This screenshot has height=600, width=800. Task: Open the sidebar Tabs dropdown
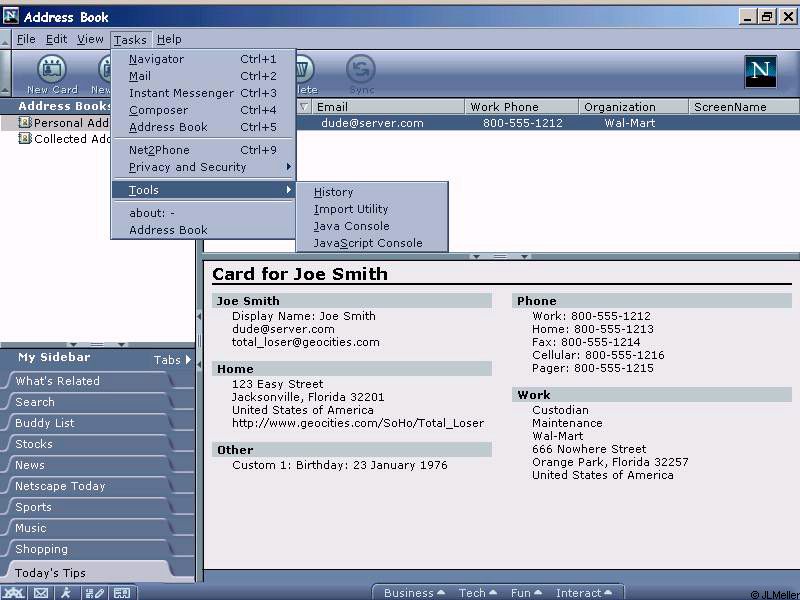point(172,360)
